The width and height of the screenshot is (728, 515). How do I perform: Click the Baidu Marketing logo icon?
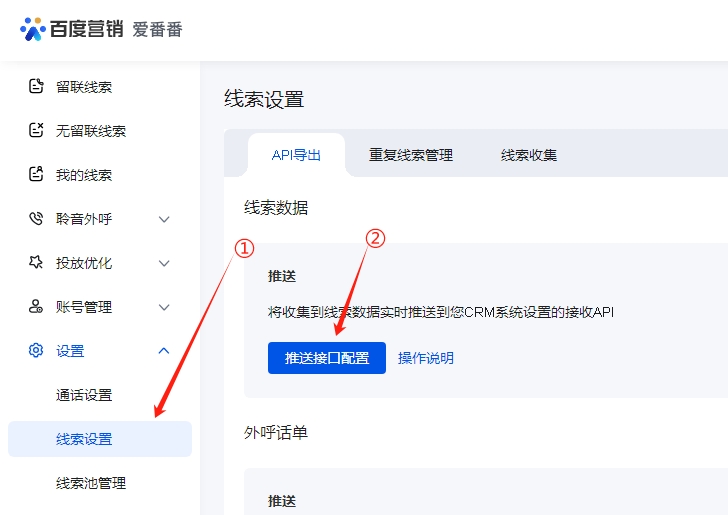(33, 29)
